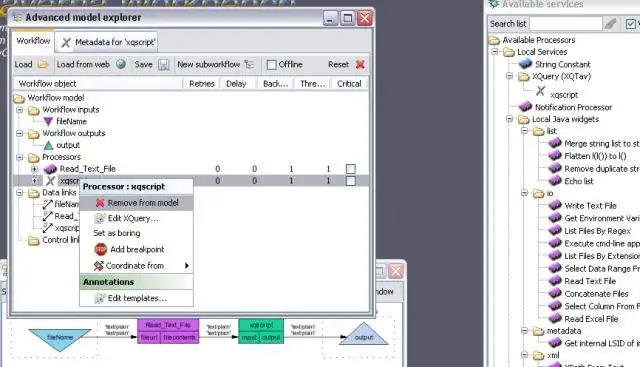Screen dimensions: 640x367
Task: Choose Edit templates... menu entry
Action: 136,298
